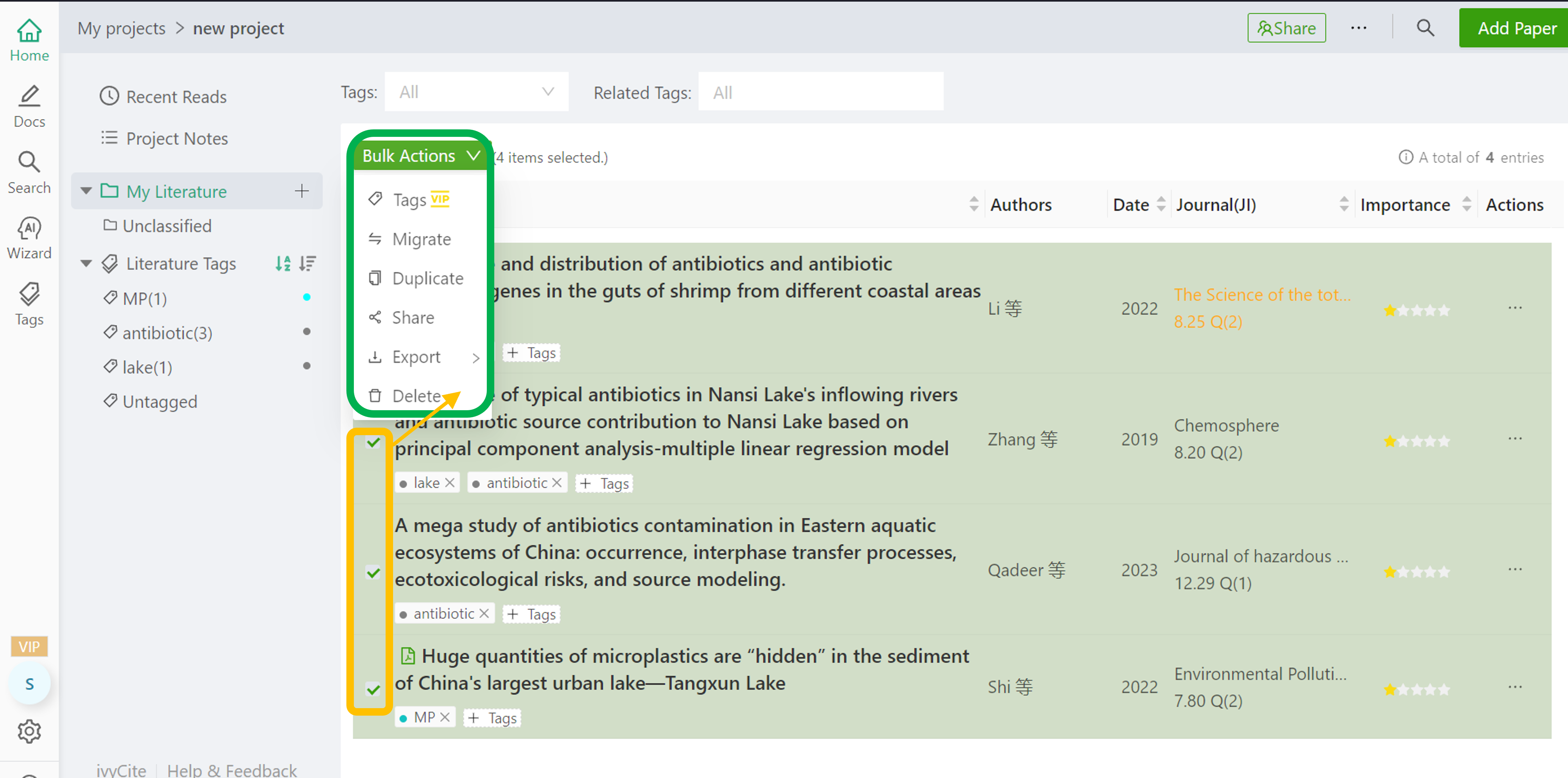Click the lake tag color dot
The height and width of the screenshot is (778, 1568).
click(x=307, y=366)
